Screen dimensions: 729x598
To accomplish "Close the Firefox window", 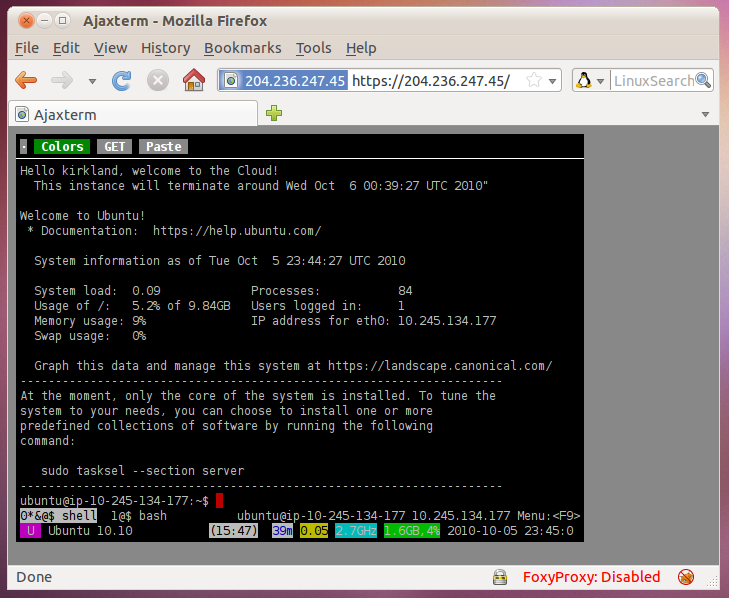I will coord(27,21).
